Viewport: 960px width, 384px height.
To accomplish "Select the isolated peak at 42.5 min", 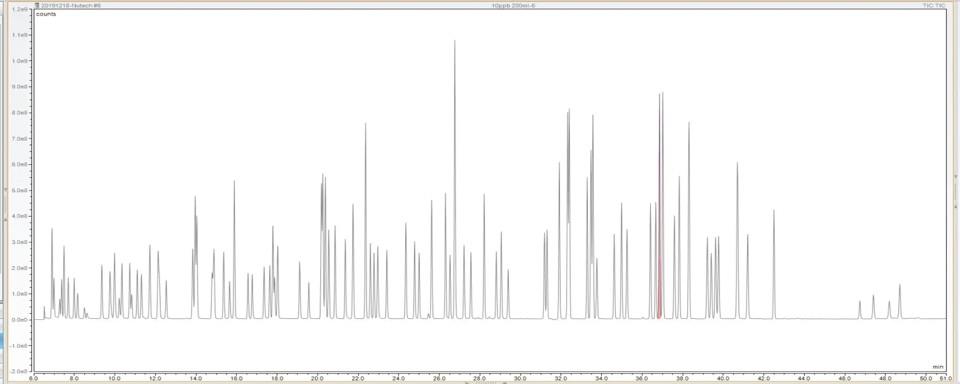I will (774, 264).
